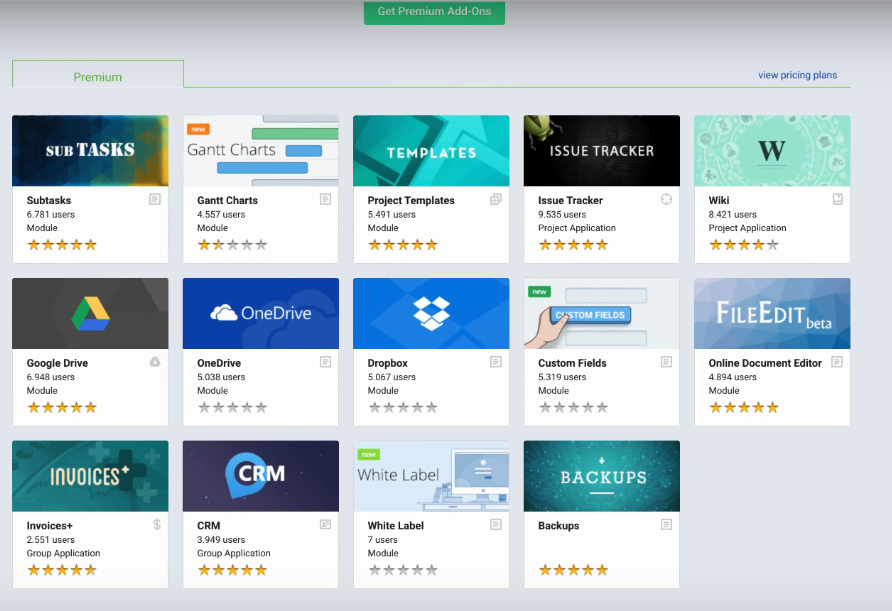892x611 pixels.
Task: Click the Gantt Charts add-on title
Action: coord(228,200)
